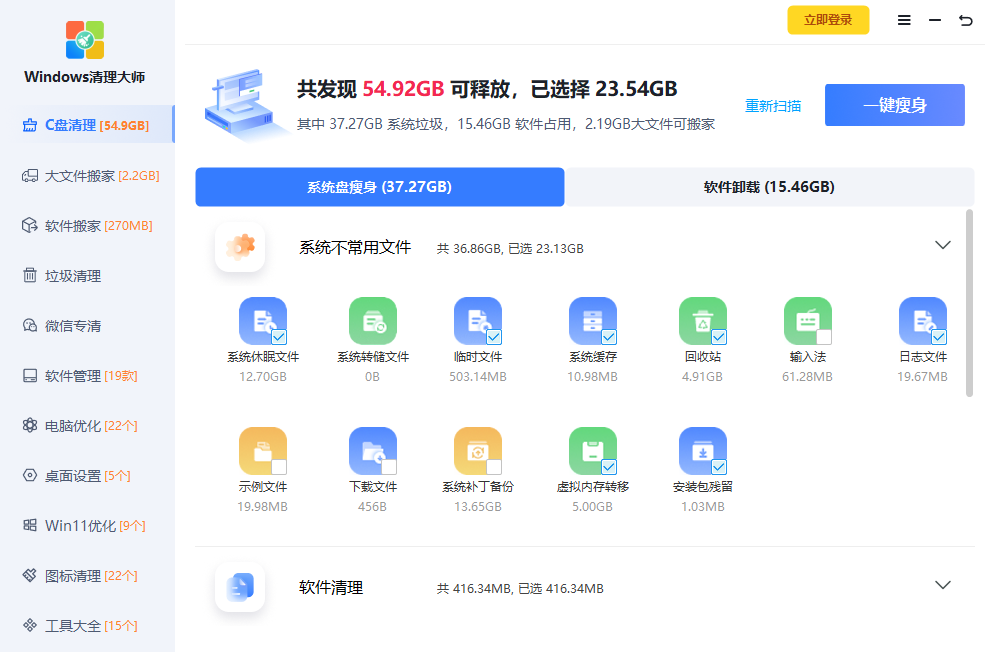Uncheck the 安装包残留 checkbox
The width and height of the screenshot is (991, 652).
click(719, 467)
